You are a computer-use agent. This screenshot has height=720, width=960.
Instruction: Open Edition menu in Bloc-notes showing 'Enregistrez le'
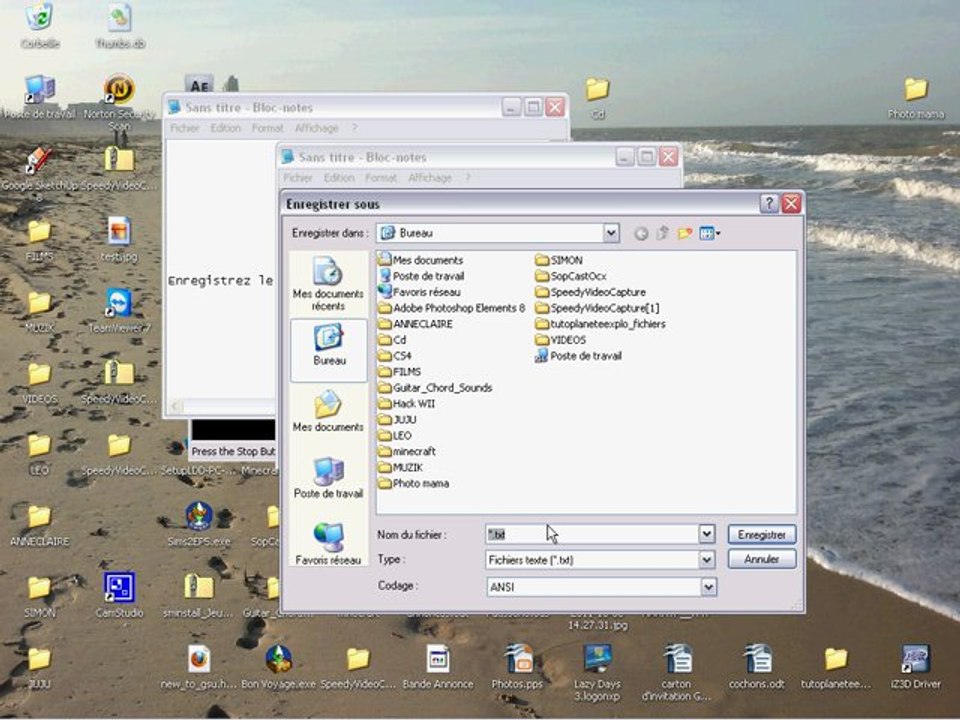click(225, 128)
